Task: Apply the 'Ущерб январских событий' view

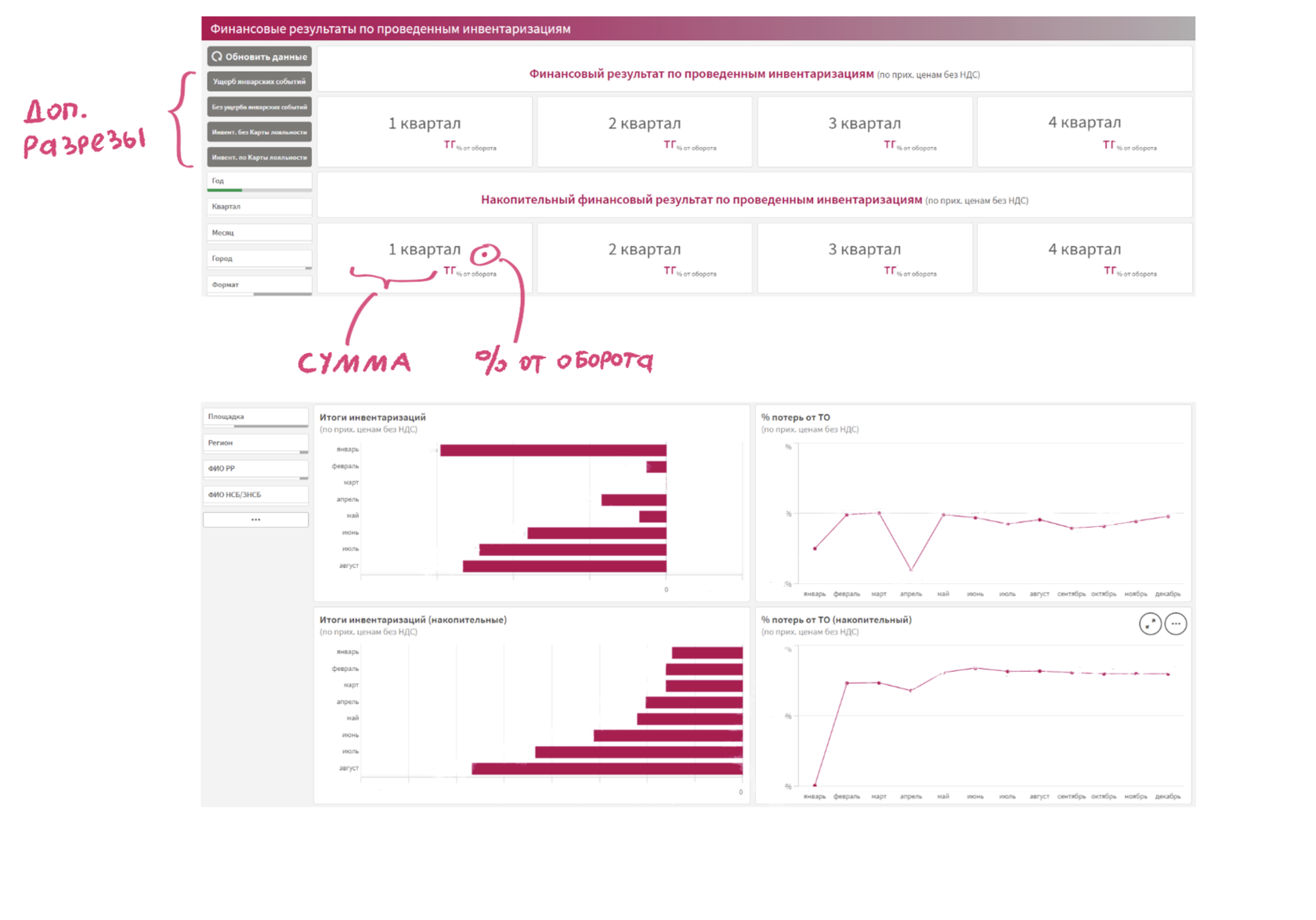Action: tap(259, 81)
